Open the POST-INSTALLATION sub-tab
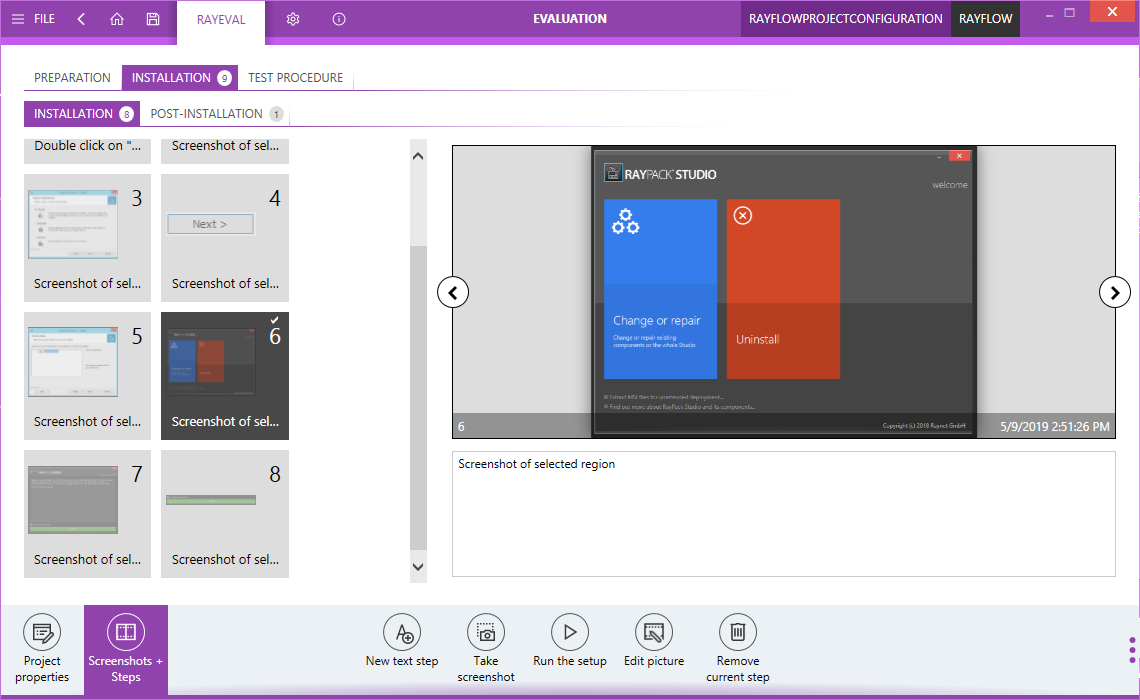Viewport: 1140px width, 700px height. (215, 113)
